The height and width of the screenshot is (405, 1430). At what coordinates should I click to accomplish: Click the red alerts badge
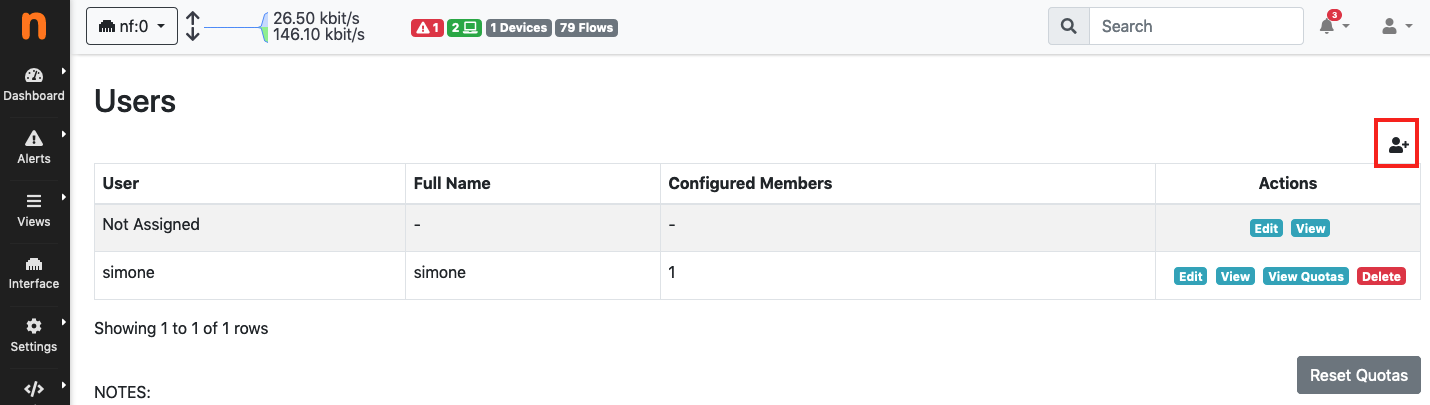427,28
